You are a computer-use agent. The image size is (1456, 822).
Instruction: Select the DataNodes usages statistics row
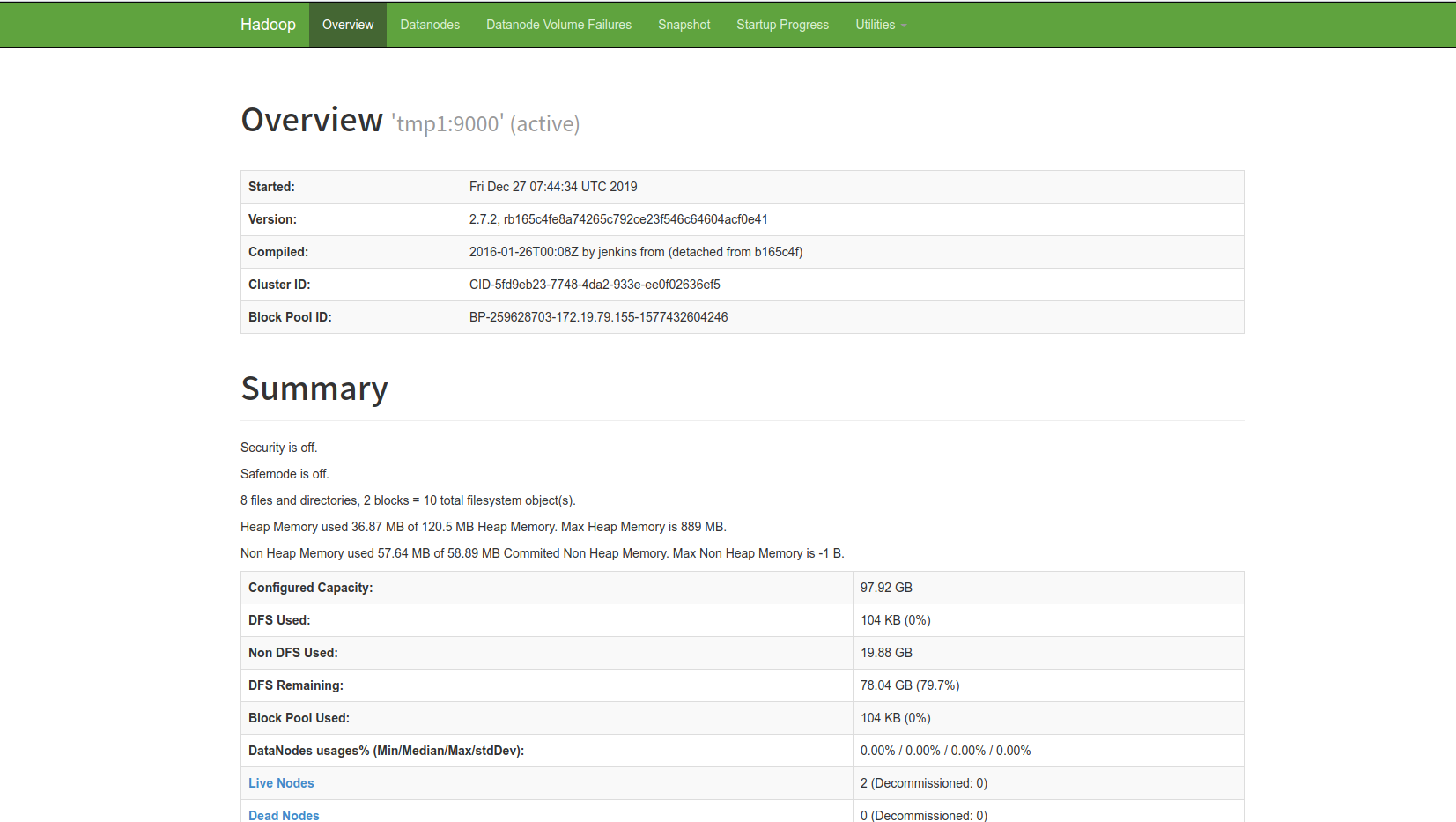tap(945, 750)
